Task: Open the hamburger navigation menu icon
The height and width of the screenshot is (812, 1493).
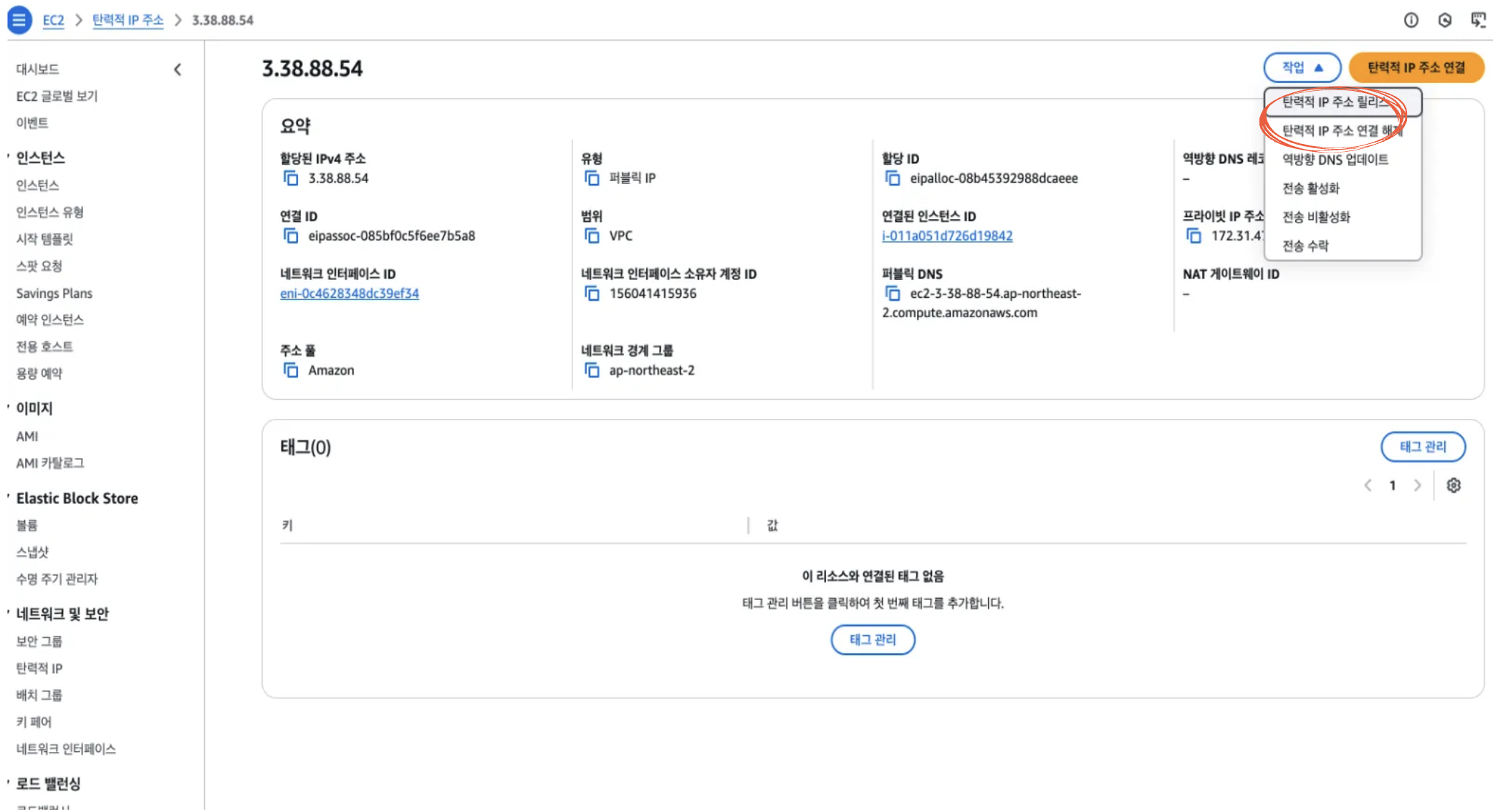Action: click(x=19, y=19)
